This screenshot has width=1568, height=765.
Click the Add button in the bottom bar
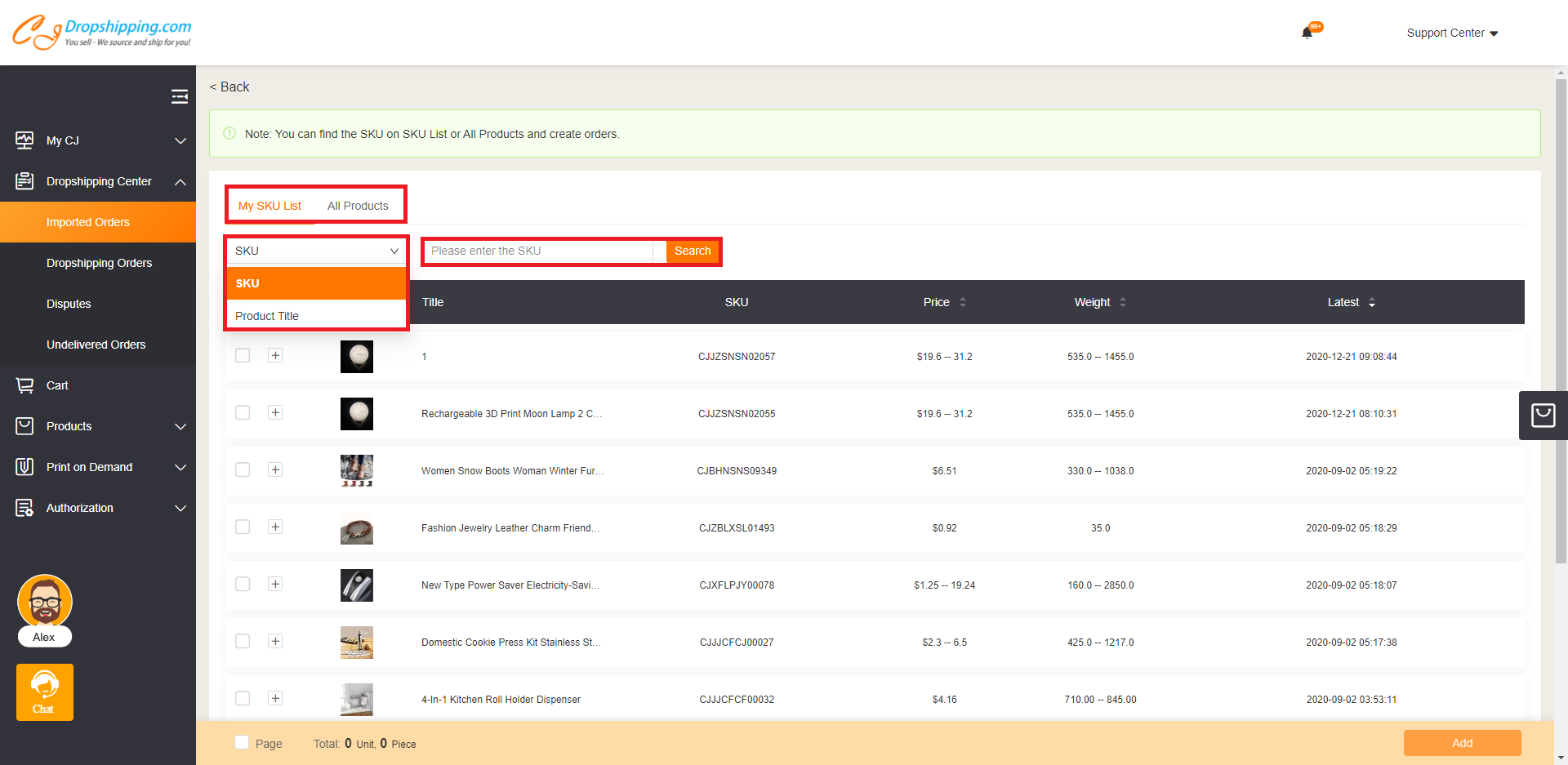click(x=1462, y=743)
